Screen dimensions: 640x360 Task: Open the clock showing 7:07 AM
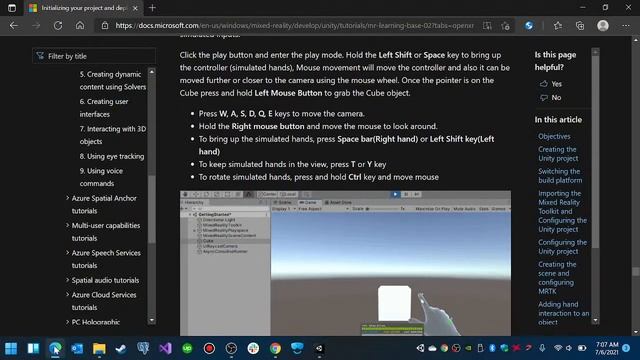pos(607,348)
